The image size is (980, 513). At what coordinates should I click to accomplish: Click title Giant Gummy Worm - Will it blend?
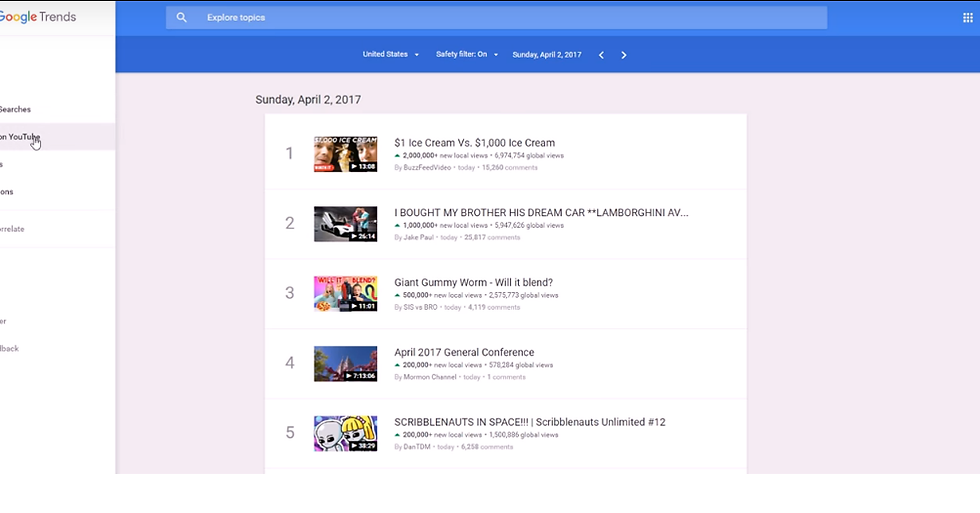tap(473, 282)
